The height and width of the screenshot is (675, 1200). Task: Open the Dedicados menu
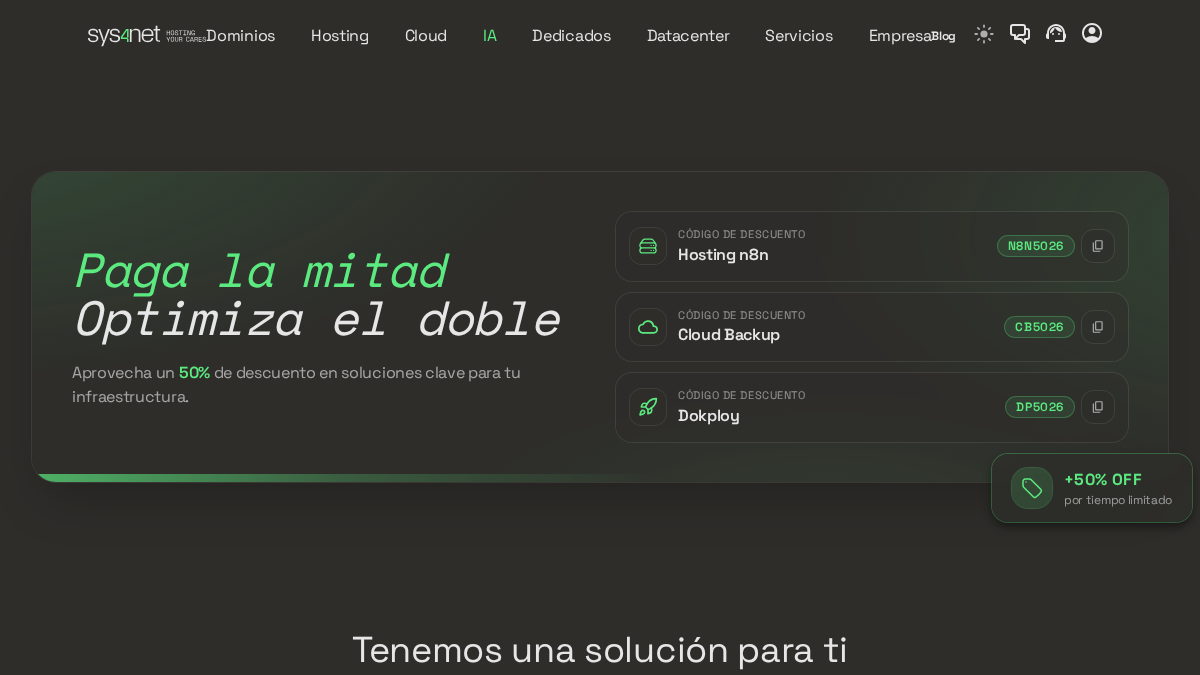click(x=572, y=35)
